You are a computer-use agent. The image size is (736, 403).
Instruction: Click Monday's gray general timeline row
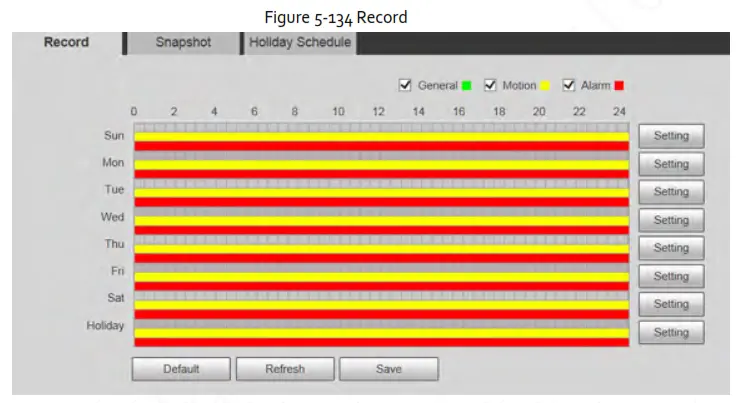click(x=382, y=156)
